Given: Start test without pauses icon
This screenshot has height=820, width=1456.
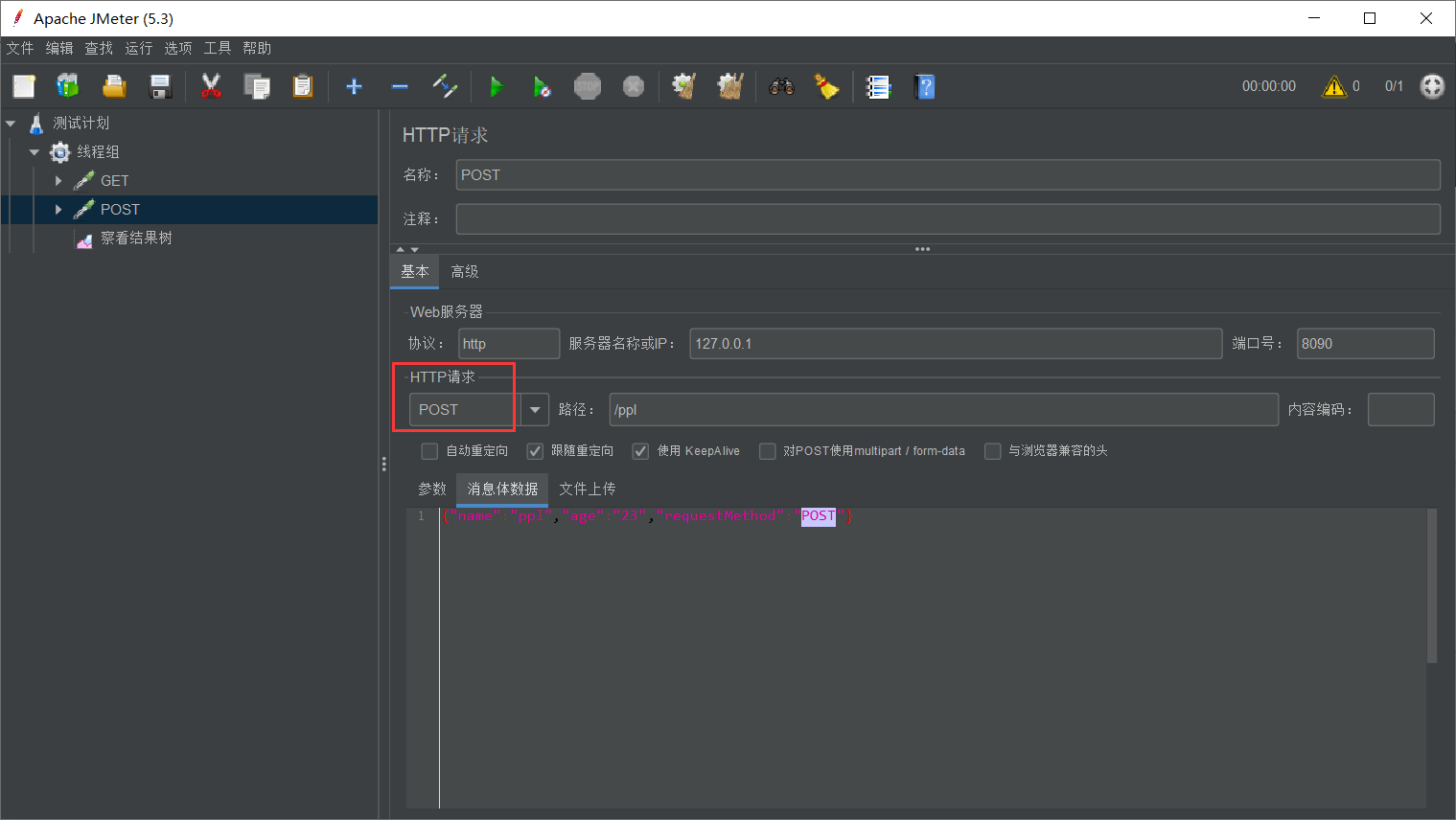Looking at the screenshot, I should click(x=542, y=86).
